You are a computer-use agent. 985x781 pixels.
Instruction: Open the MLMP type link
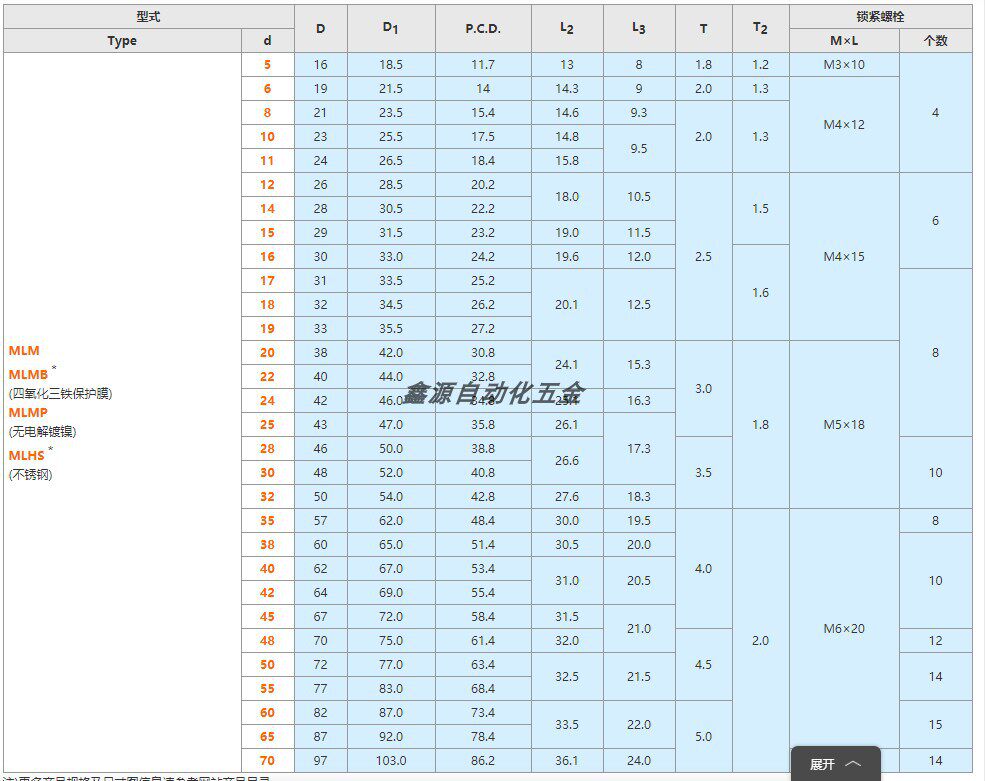pos(28,413)
